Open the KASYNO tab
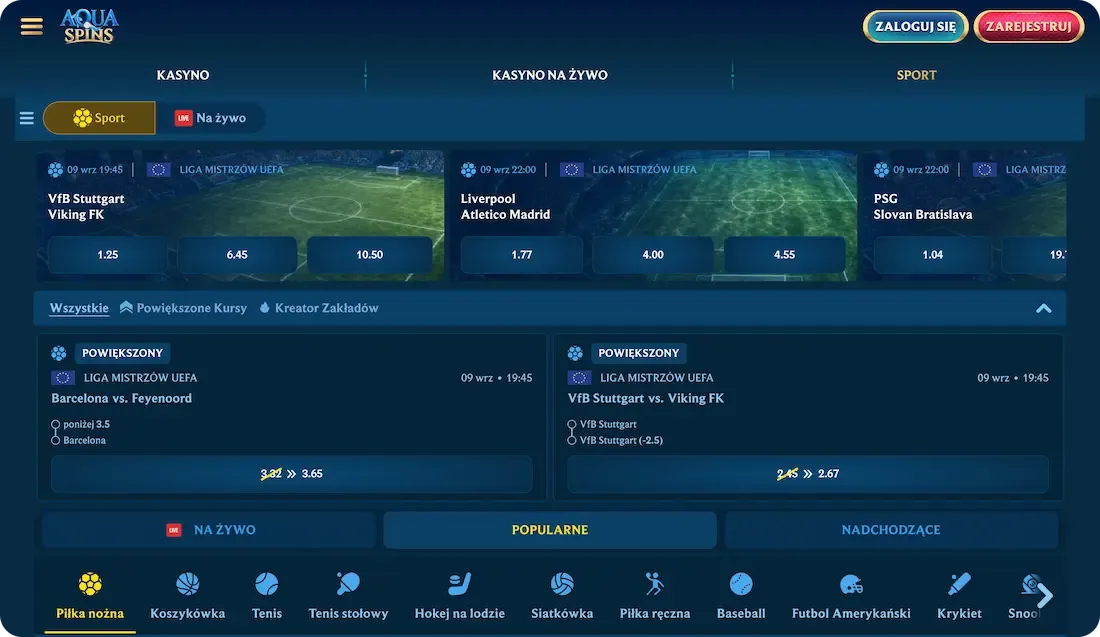Screen dimensions: 1100x637 [183, 75]
